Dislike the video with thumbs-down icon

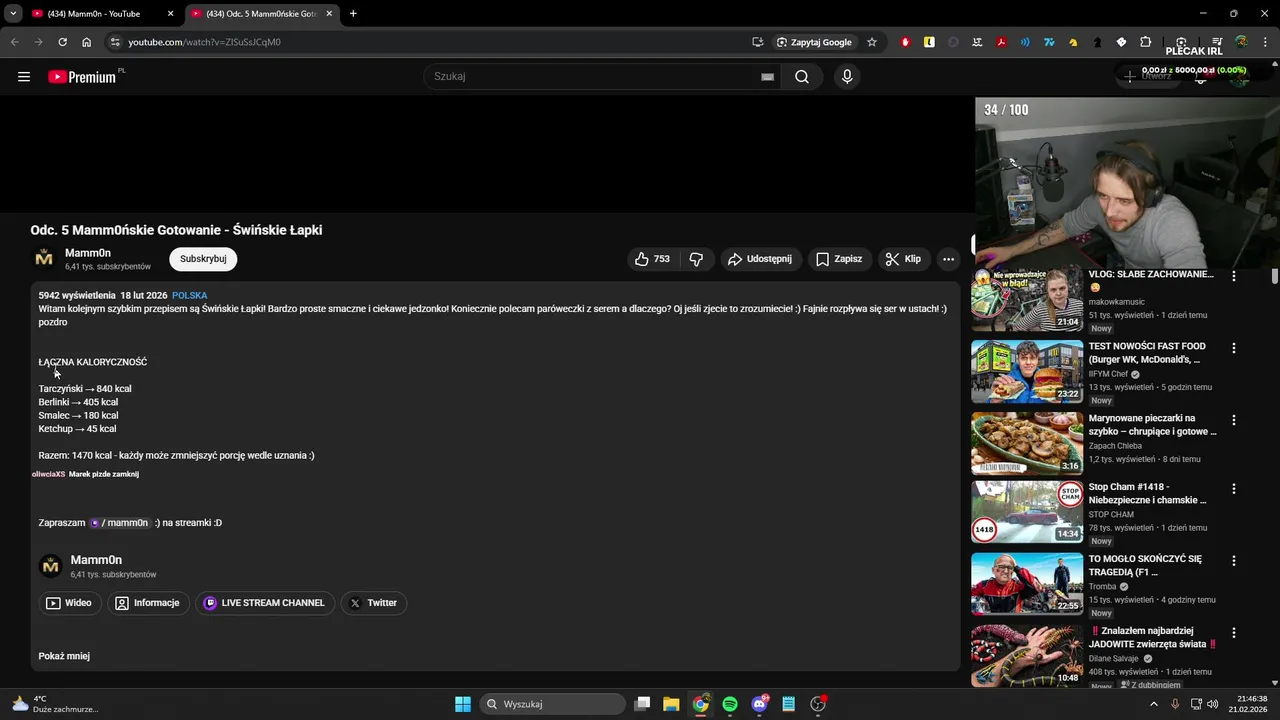pos(696,259)
